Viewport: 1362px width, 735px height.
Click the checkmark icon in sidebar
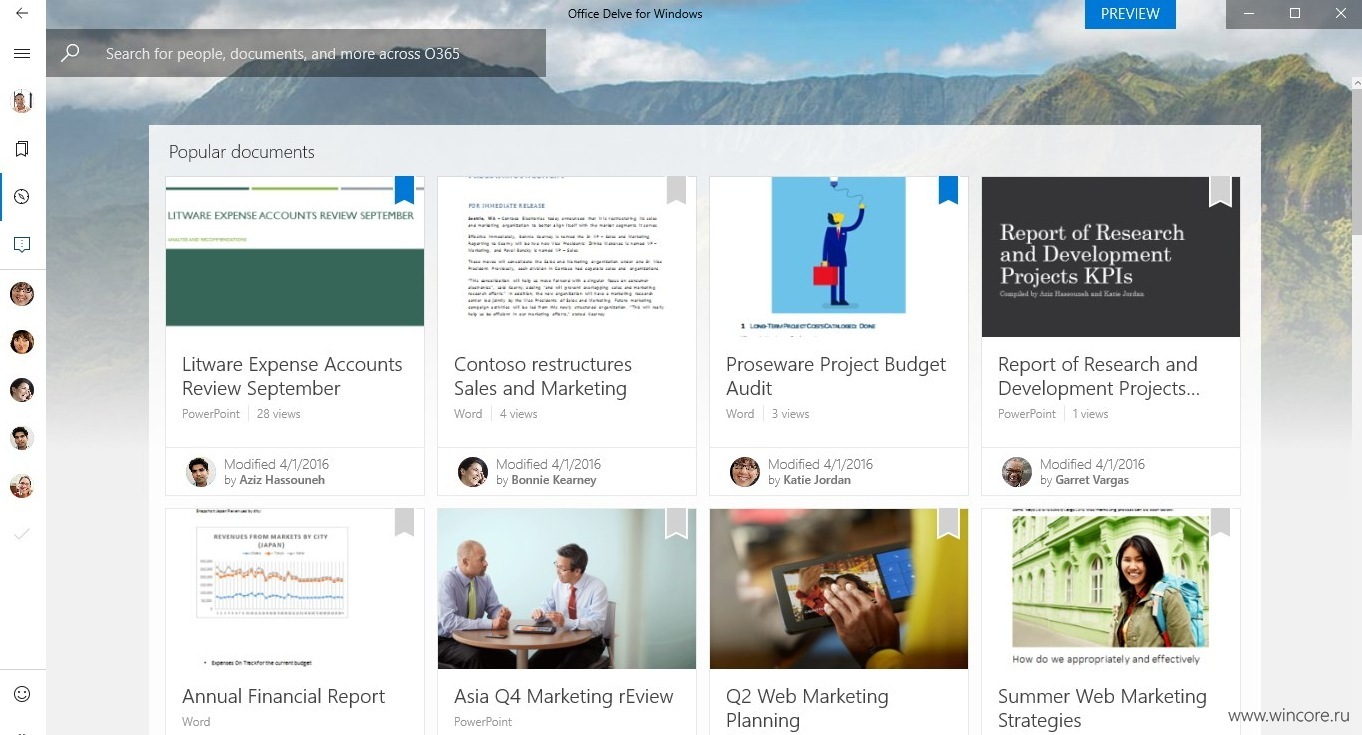click(x=22, y=534)
